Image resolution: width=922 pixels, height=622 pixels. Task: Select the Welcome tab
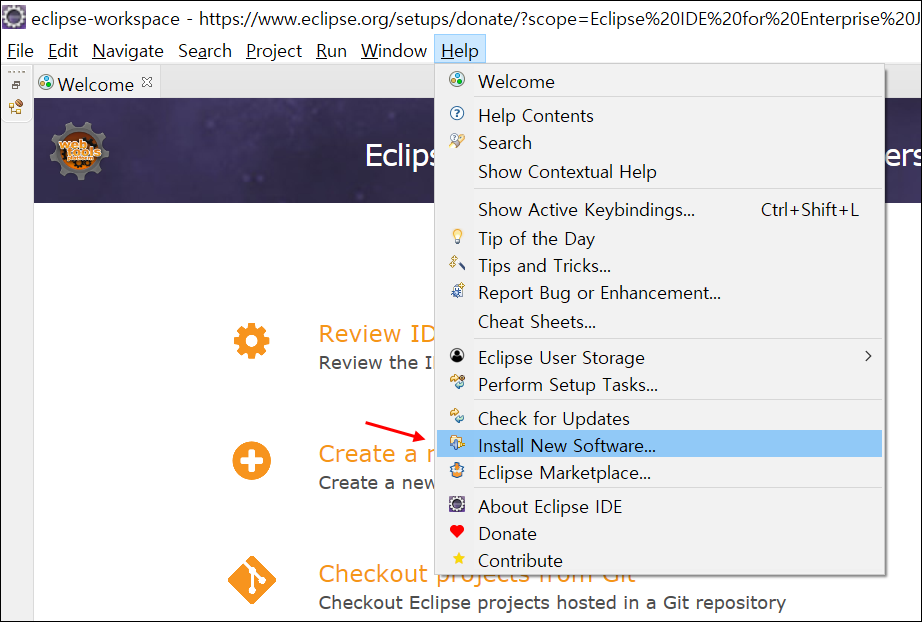pos(95,84)
